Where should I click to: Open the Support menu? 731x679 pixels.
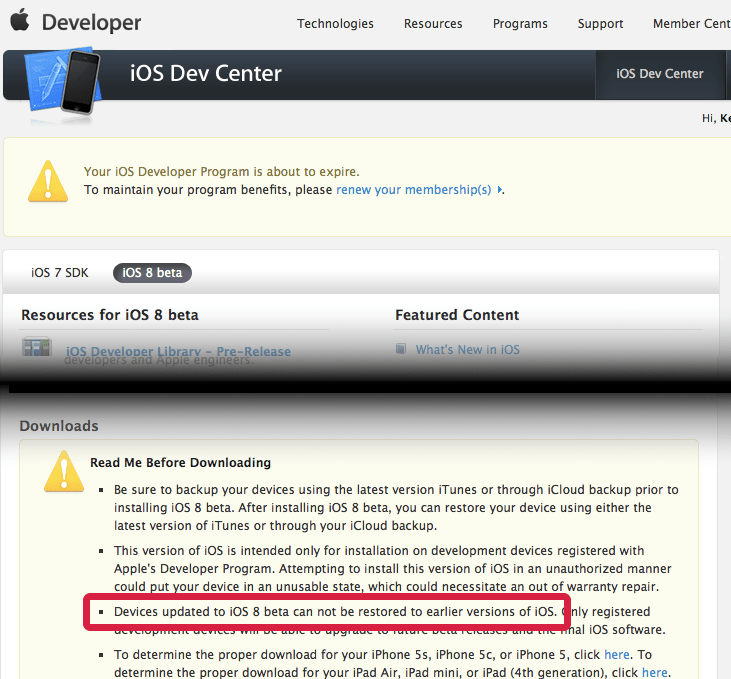pyautogui.click(x=600, y=24)
